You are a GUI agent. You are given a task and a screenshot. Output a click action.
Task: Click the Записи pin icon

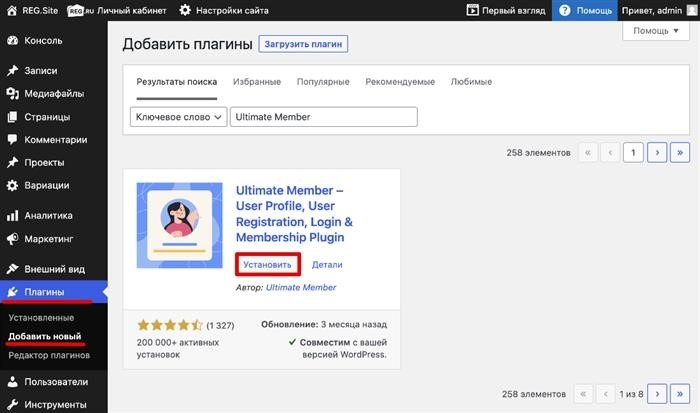(x=12, y=71)
